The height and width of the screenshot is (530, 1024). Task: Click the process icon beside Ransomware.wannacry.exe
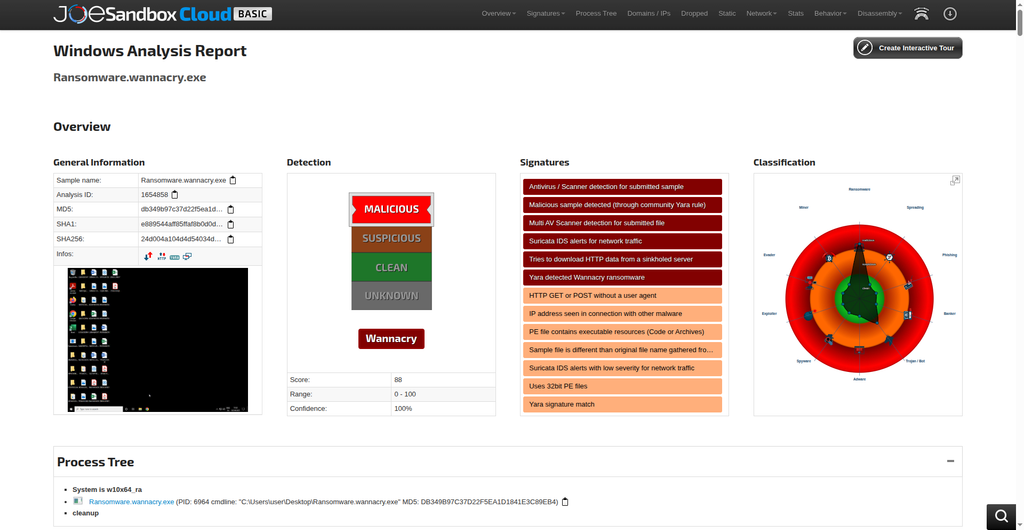pyautogui.click(x=78, y=501)
